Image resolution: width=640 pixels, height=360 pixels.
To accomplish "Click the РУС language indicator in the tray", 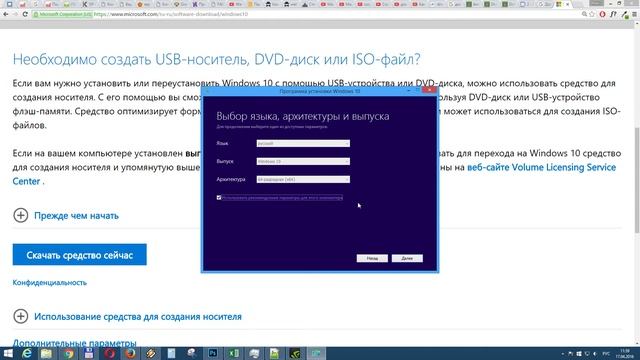I will (x=606, y=353).
